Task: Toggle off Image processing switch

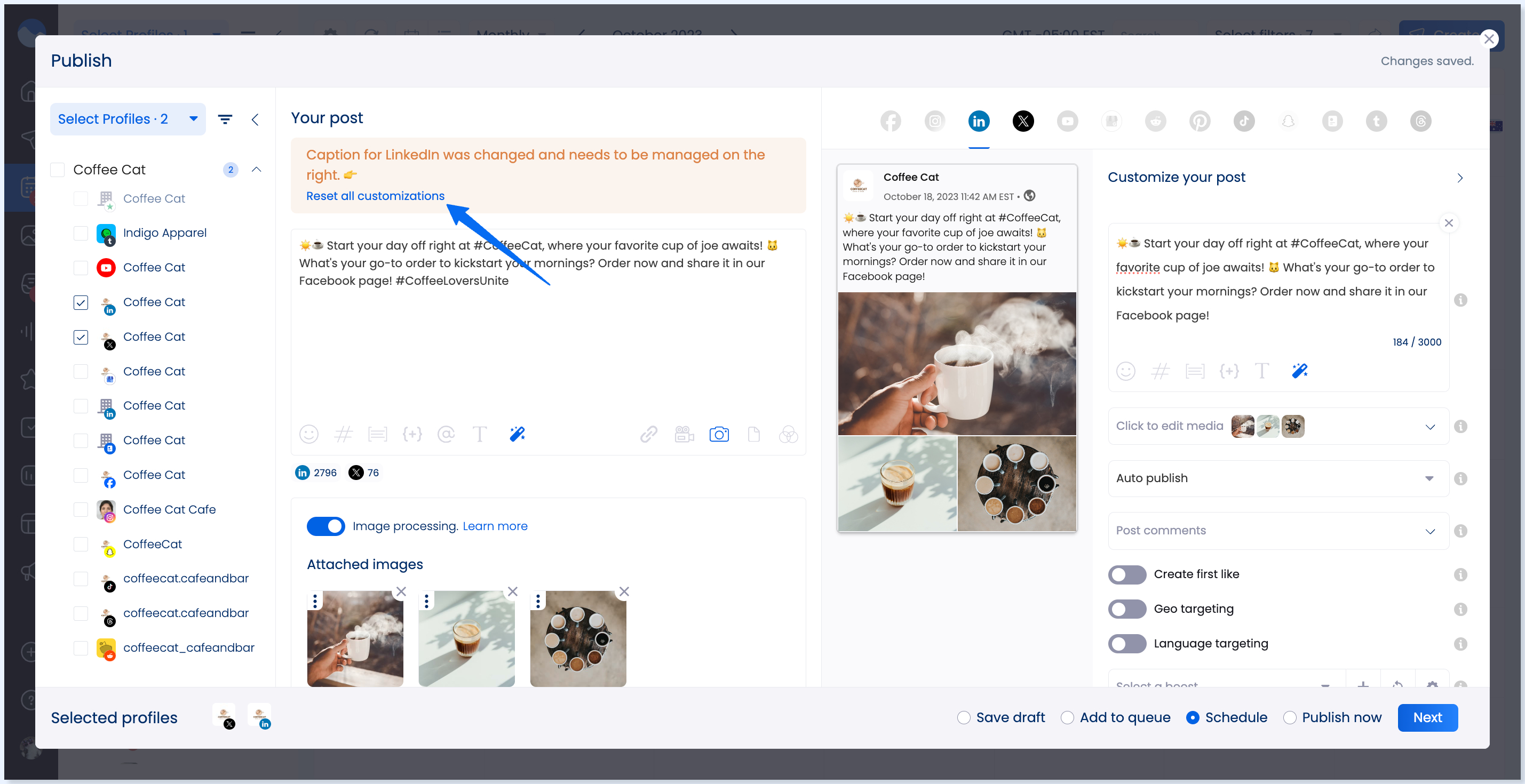Action: [x=325, y=526]
